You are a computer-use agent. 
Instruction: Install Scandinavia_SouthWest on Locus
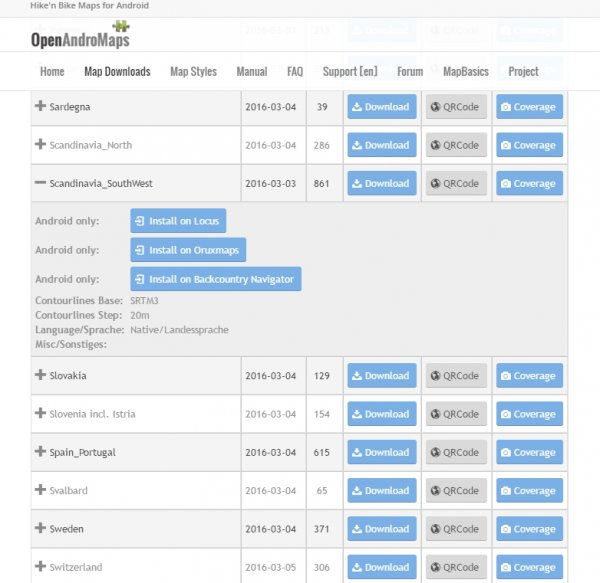[178, 220]
